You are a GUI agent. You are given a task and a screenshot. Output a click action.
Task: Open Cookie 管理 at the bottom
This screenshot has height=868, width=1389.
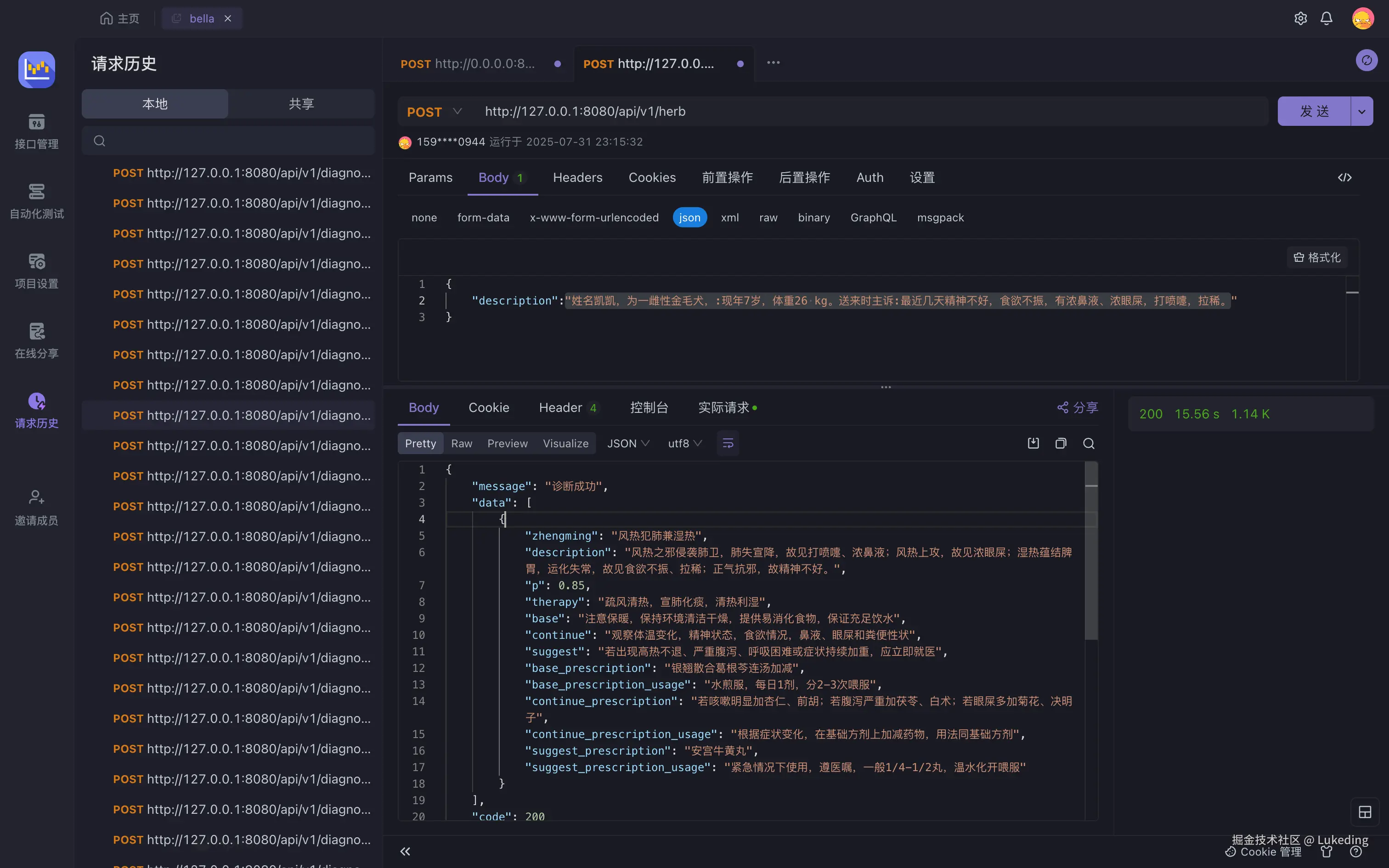click(x=1263, y=851)
